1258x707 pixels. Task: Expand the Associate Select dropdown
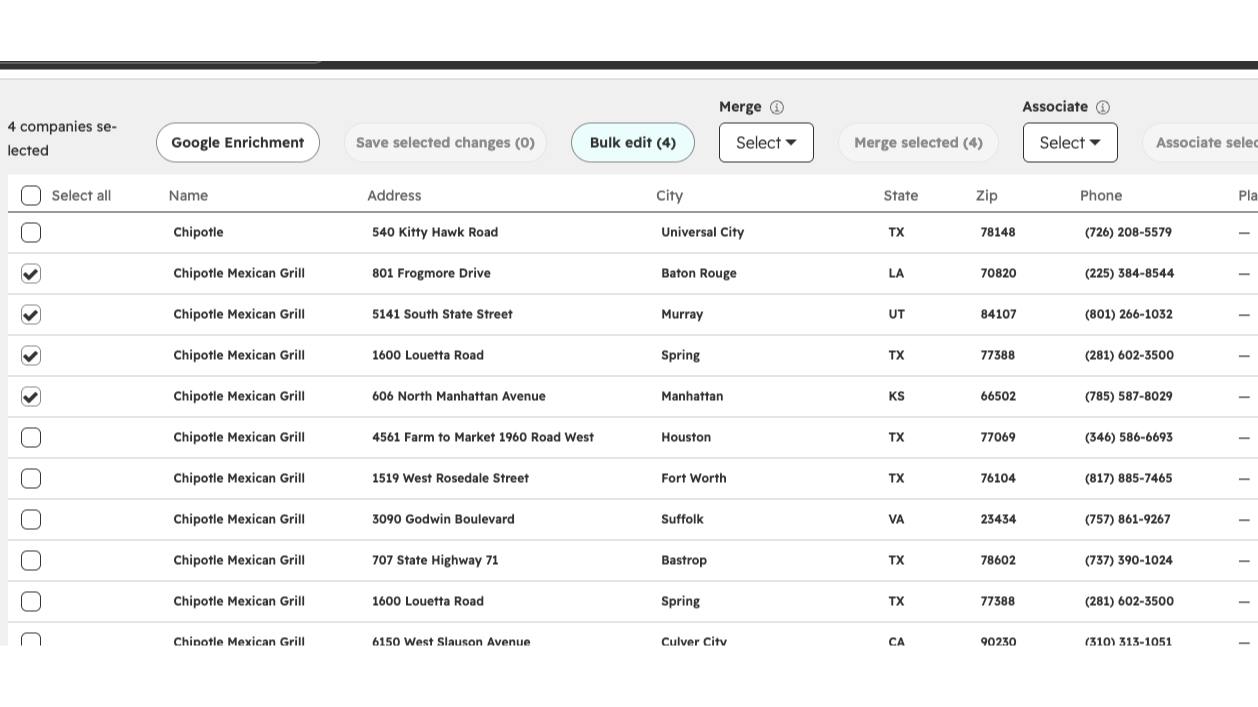coord(1070,142)
